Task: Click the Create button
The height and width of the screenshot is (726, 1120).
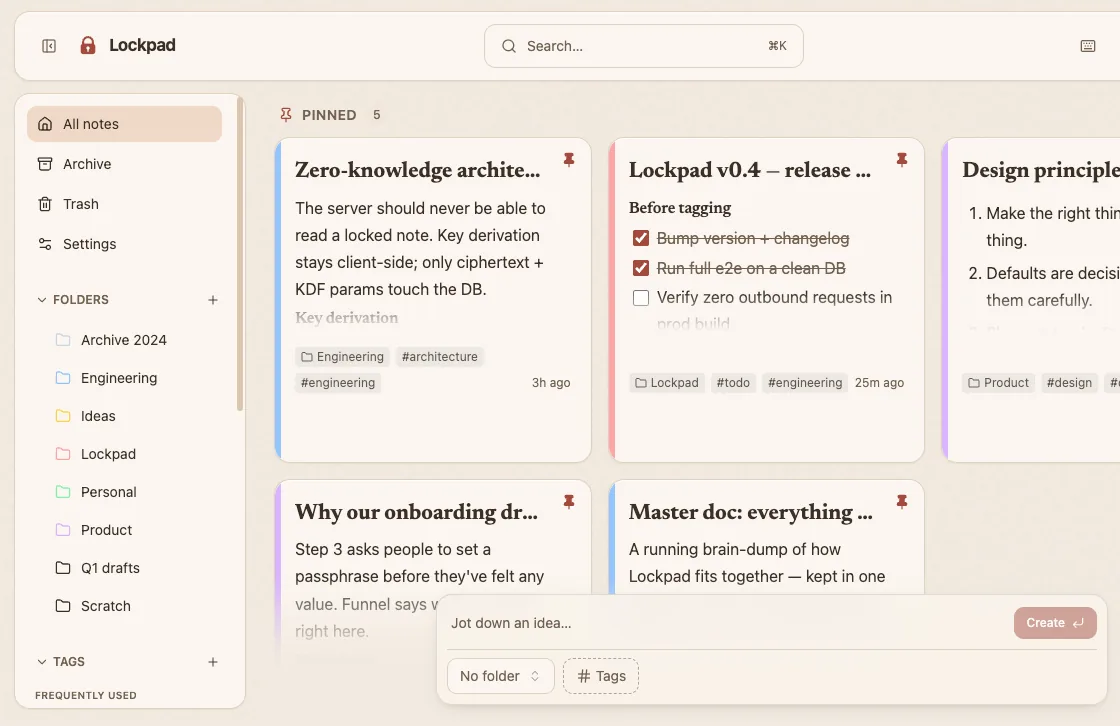Action: pyautogui.click(x=1055, y=623)
